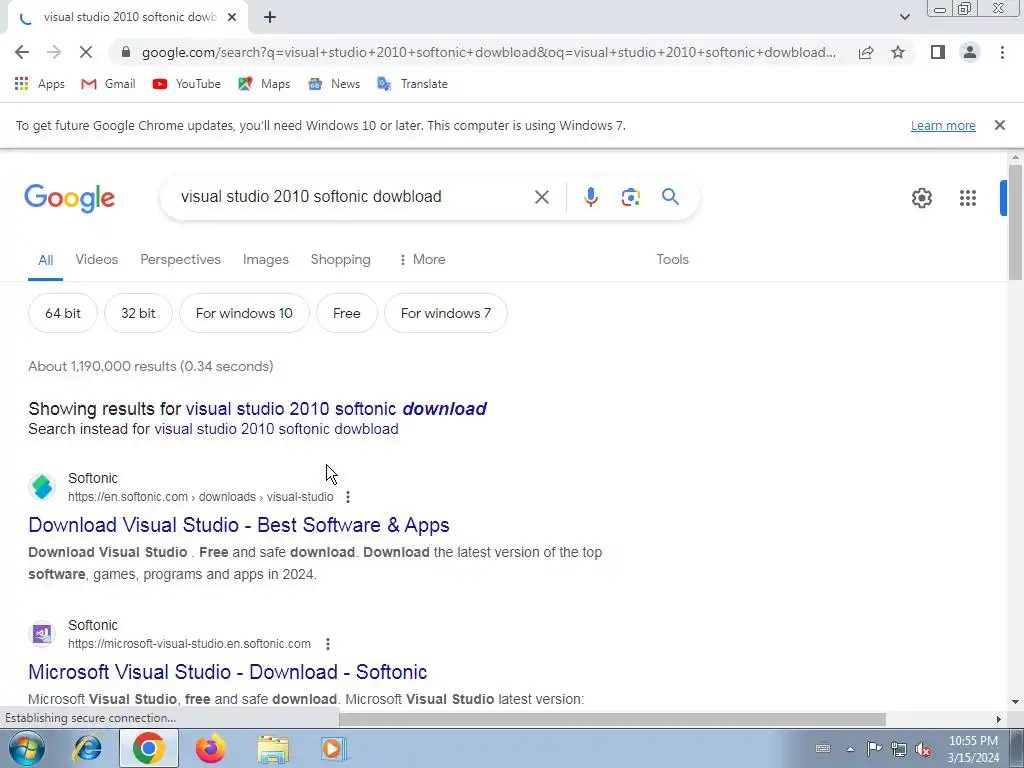Share this page via the share icon

866,52
